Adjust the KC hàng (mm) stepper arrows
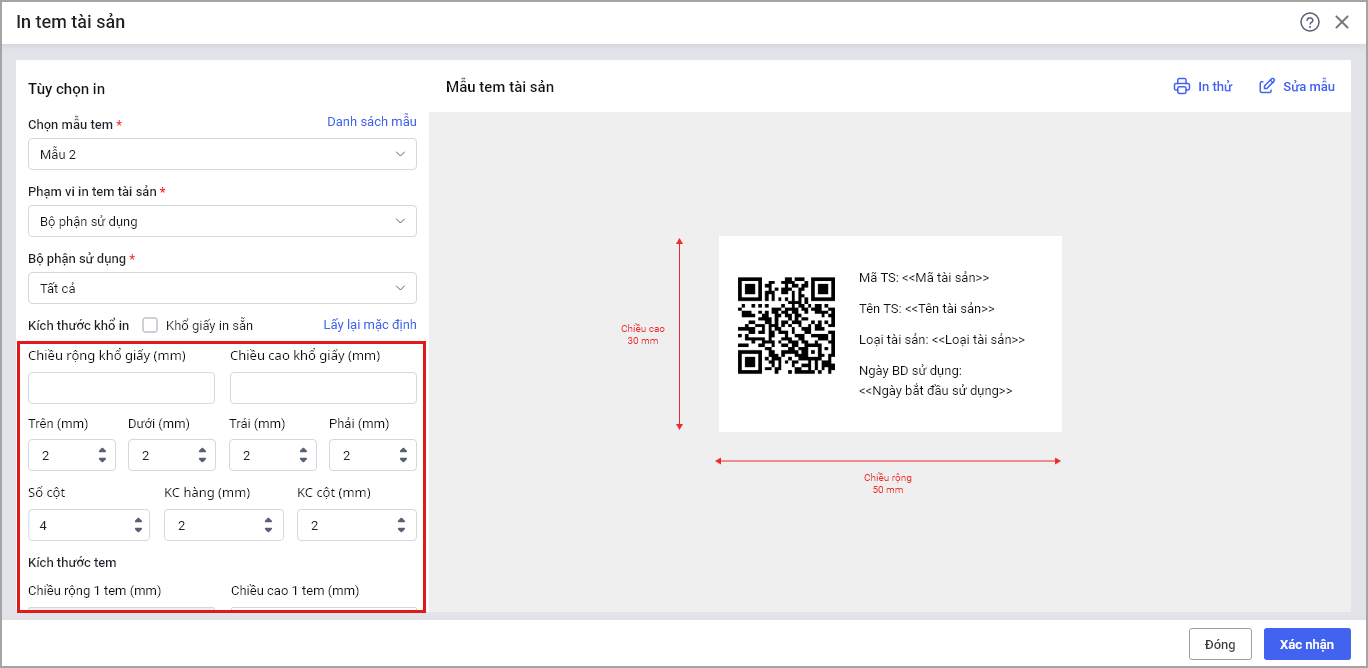The image size is (1368, 668). coord(269,525)
